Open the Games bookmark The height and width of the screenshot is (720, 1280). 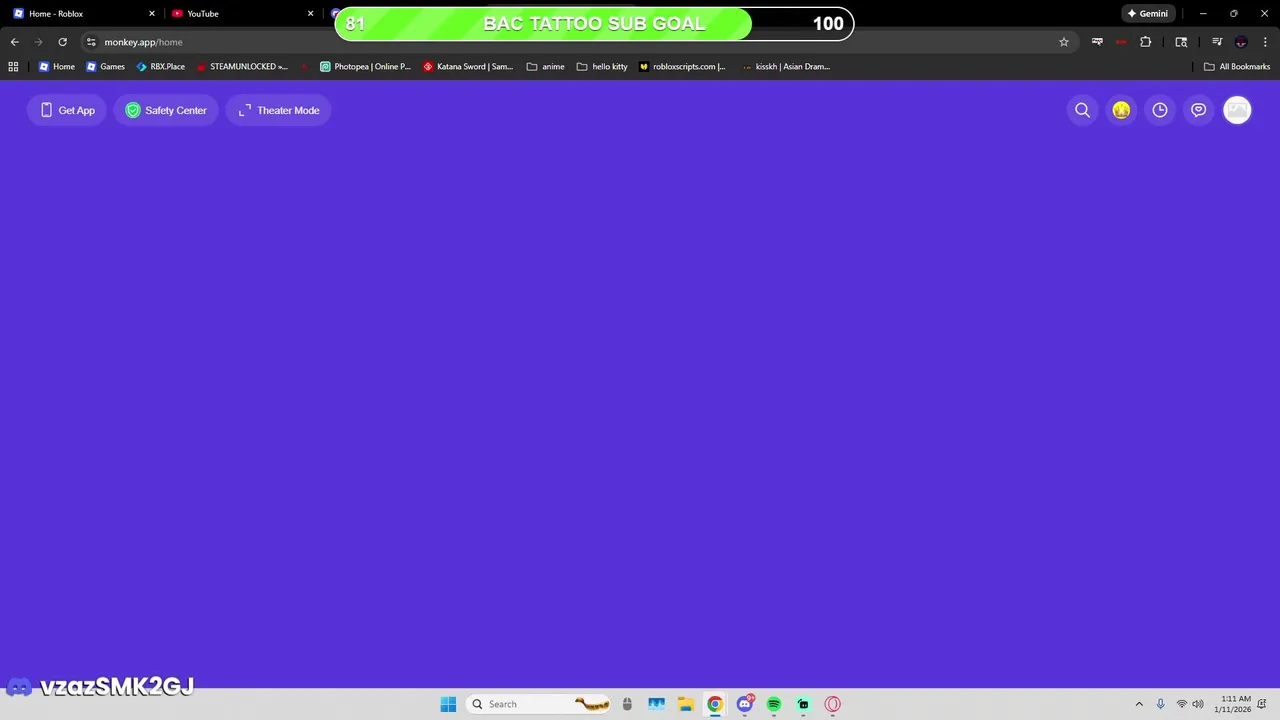(106, 67)
